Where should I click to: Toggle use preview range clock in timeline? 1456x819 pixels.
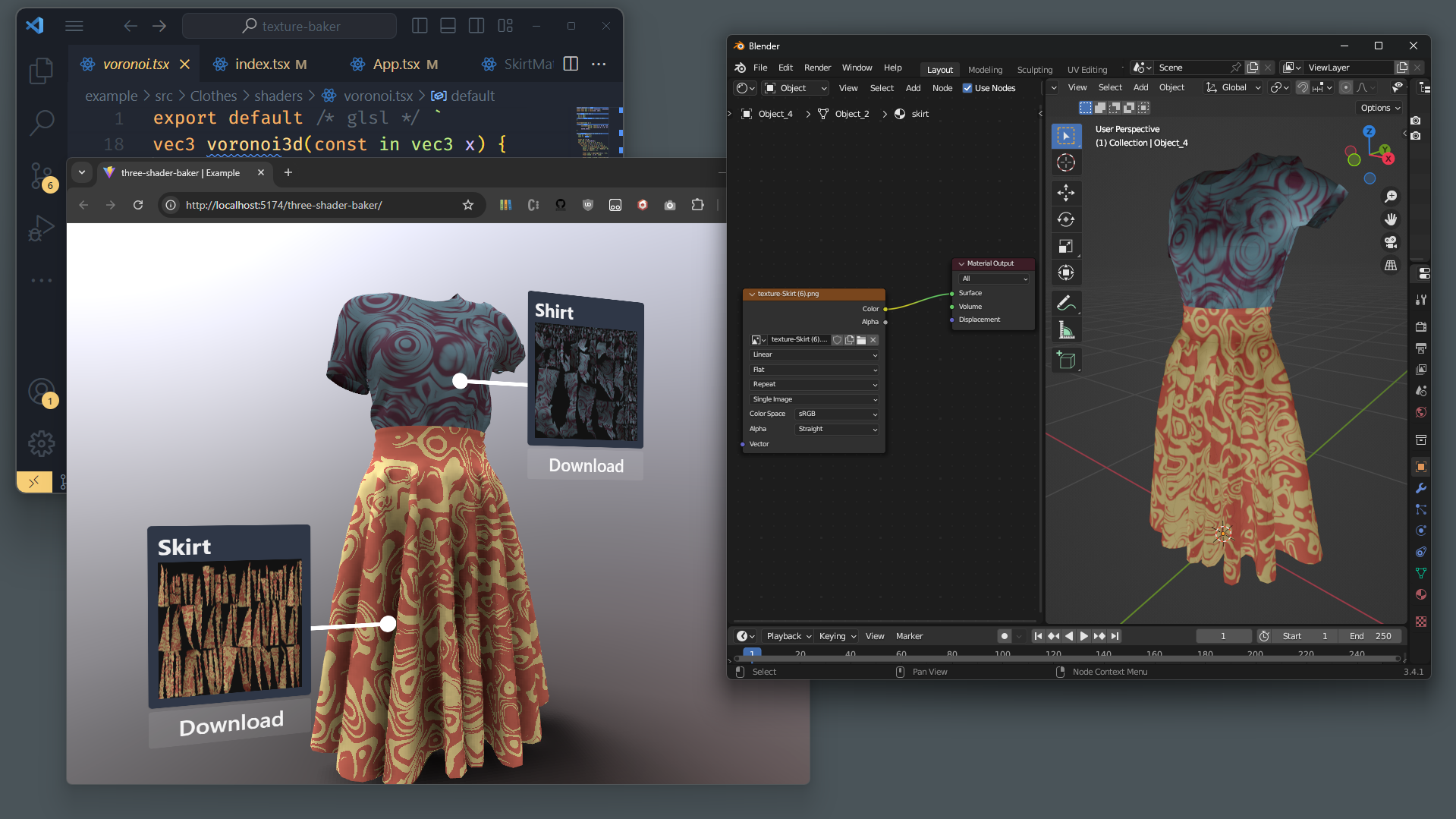pos(1264,636)
